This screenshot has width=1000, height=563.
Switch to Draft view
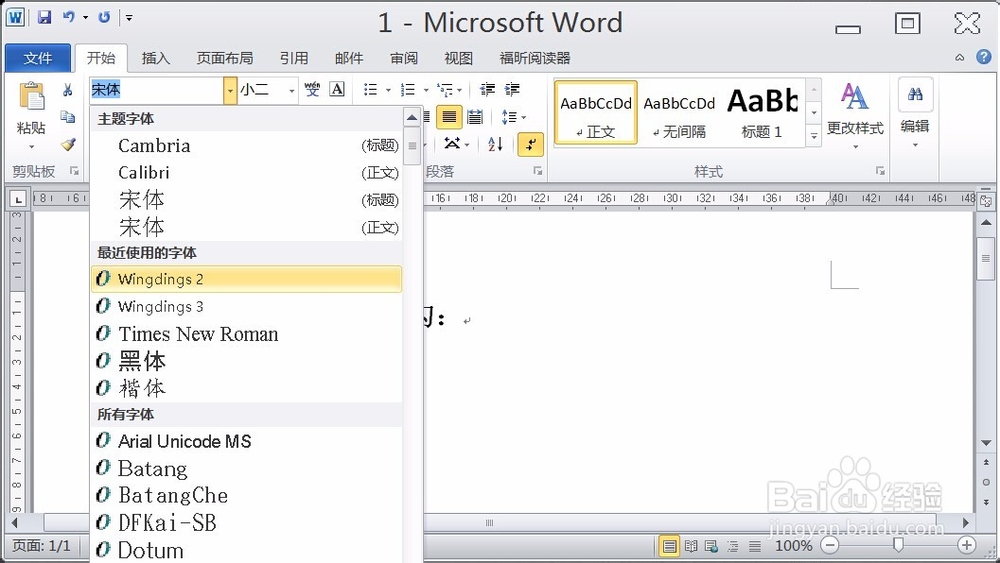click(x=754, y=546)
